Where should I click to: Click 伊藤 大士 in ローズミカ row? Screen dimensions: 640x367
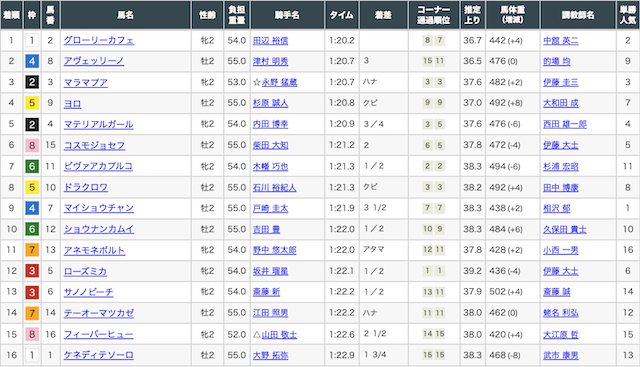(560, 271)
